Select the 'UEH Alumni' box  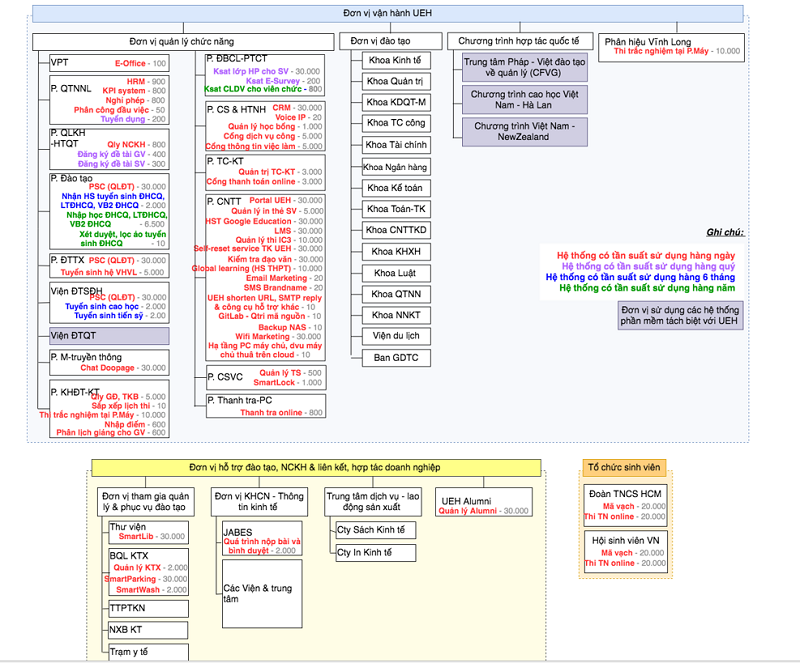coord(483,502)
